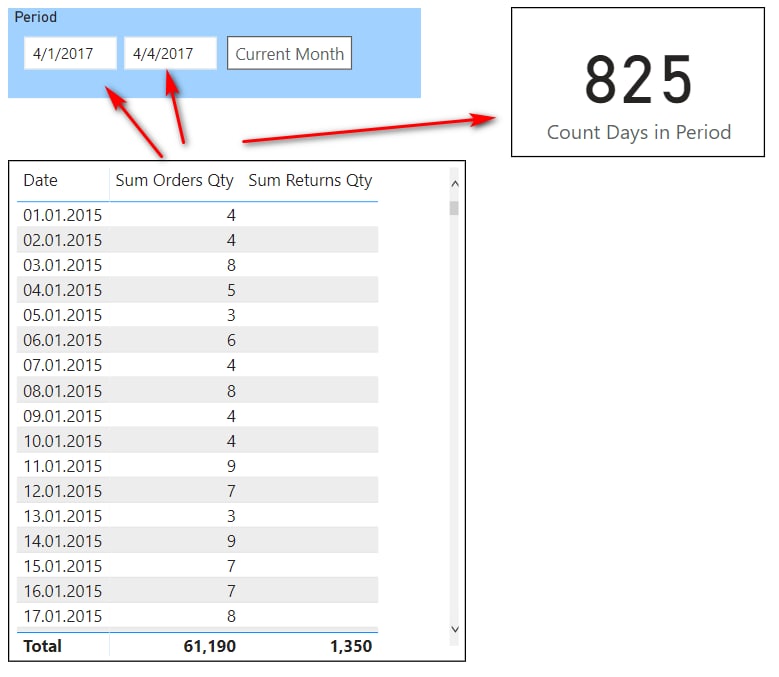Click the start date field 4/1/2017
Viewport: 779px width, 677px height.
click(70, 53)
